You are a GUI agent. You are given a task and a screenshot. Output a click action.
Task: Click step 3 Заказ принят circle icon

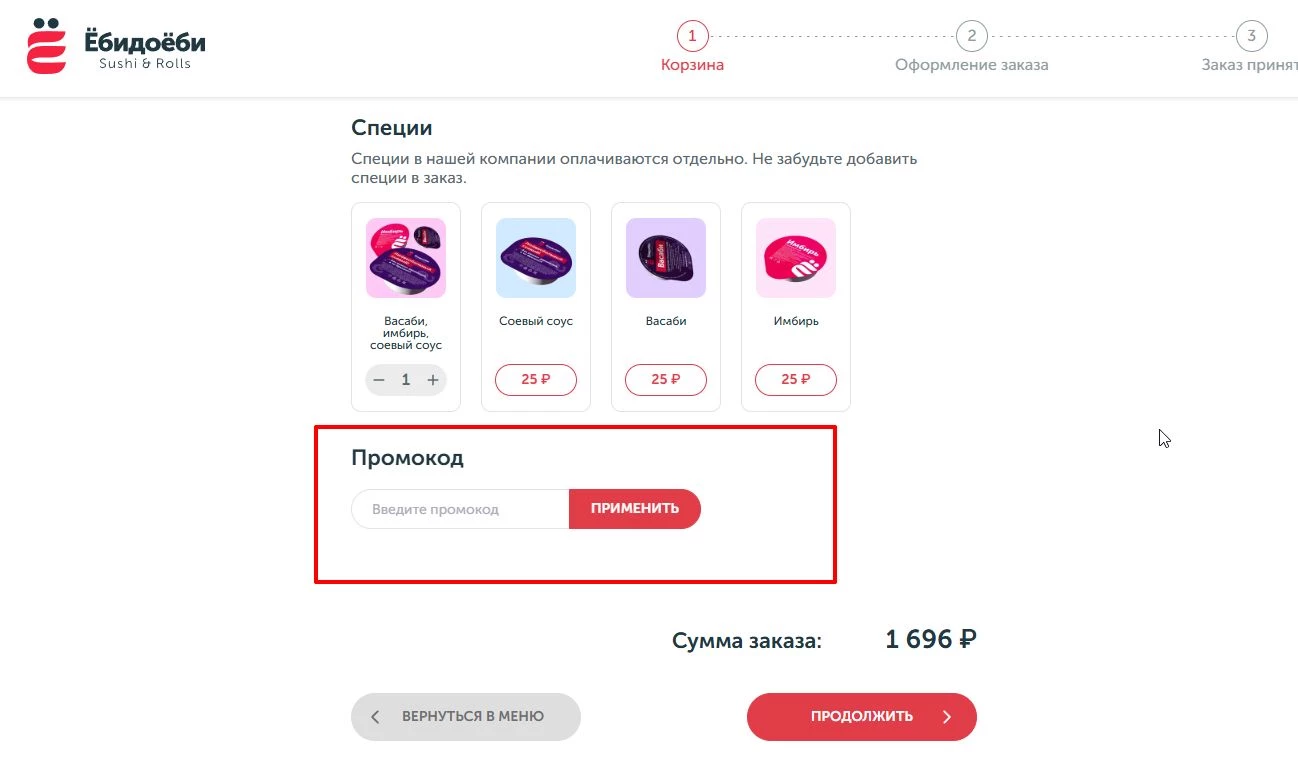(x=1251, y=35)
